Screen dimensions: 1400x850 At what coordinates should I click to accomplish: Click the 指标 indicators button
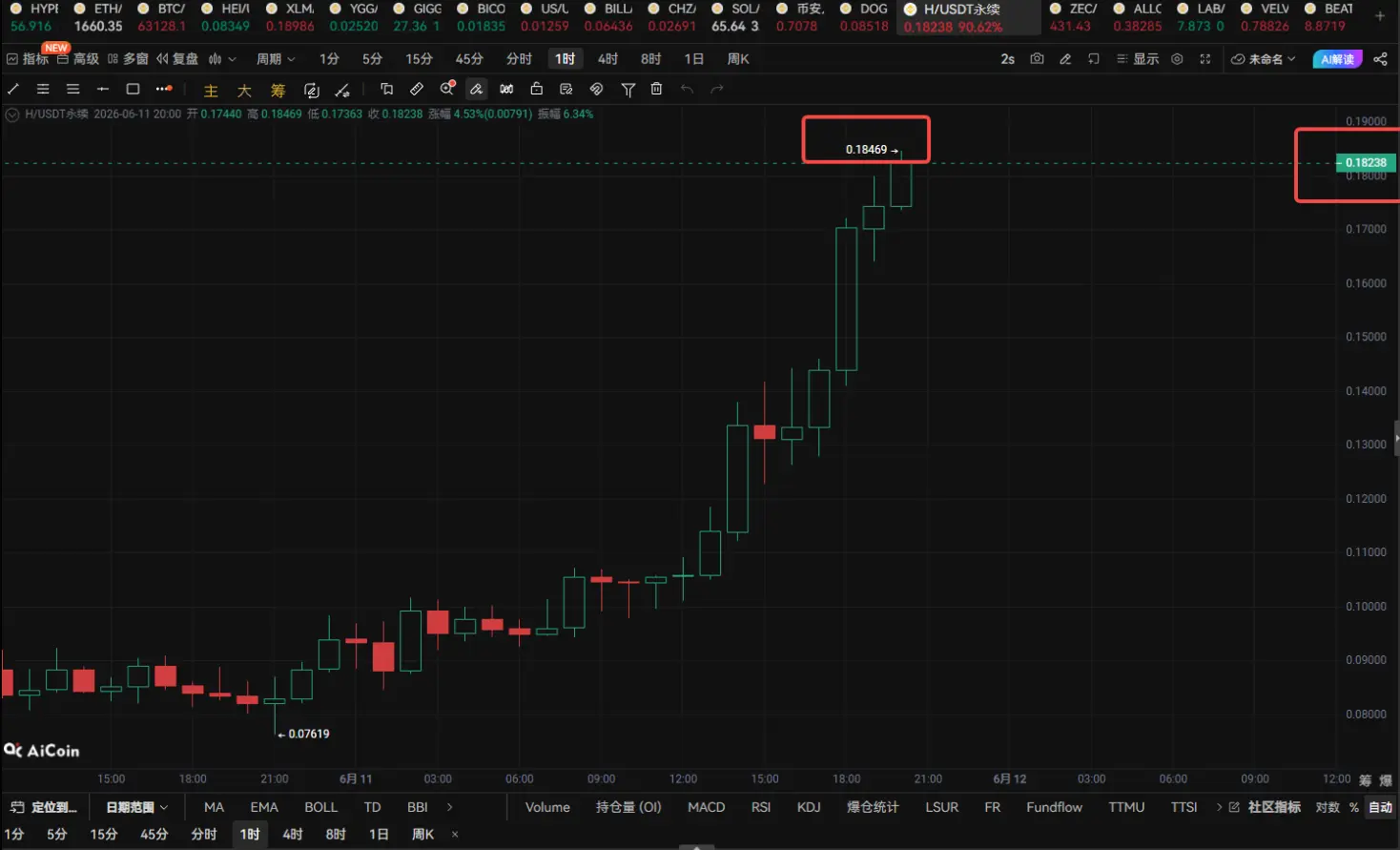(x=27, y=59)
